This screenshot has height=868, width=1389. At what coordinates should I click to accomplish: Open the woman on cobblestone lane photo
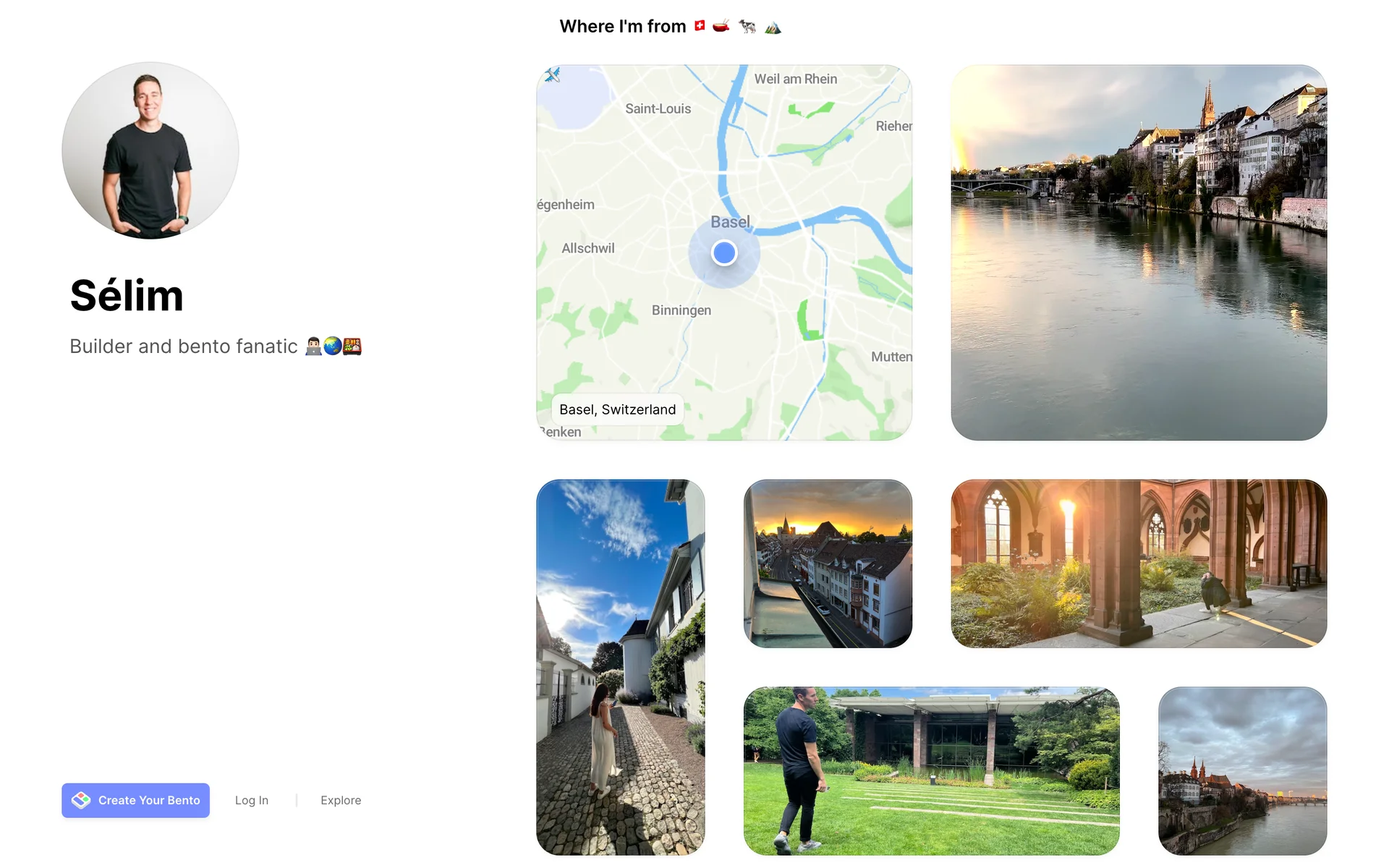point(621,667)
